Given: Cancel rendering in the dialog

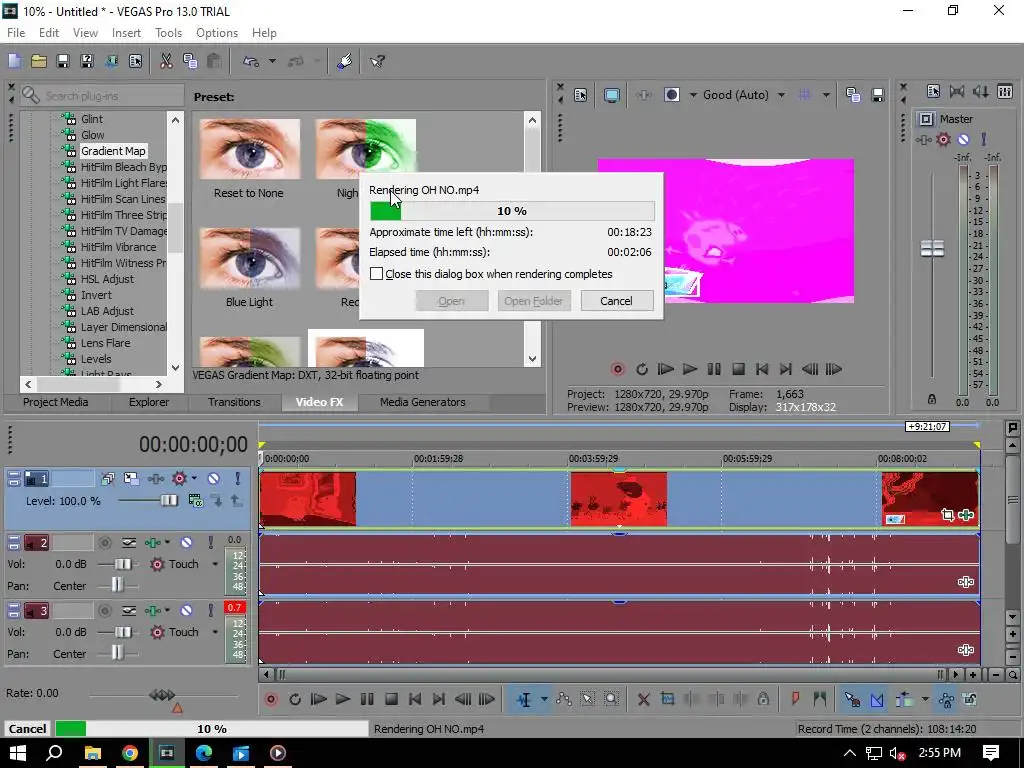Looking at the screenshot, I should coord(616,300).
